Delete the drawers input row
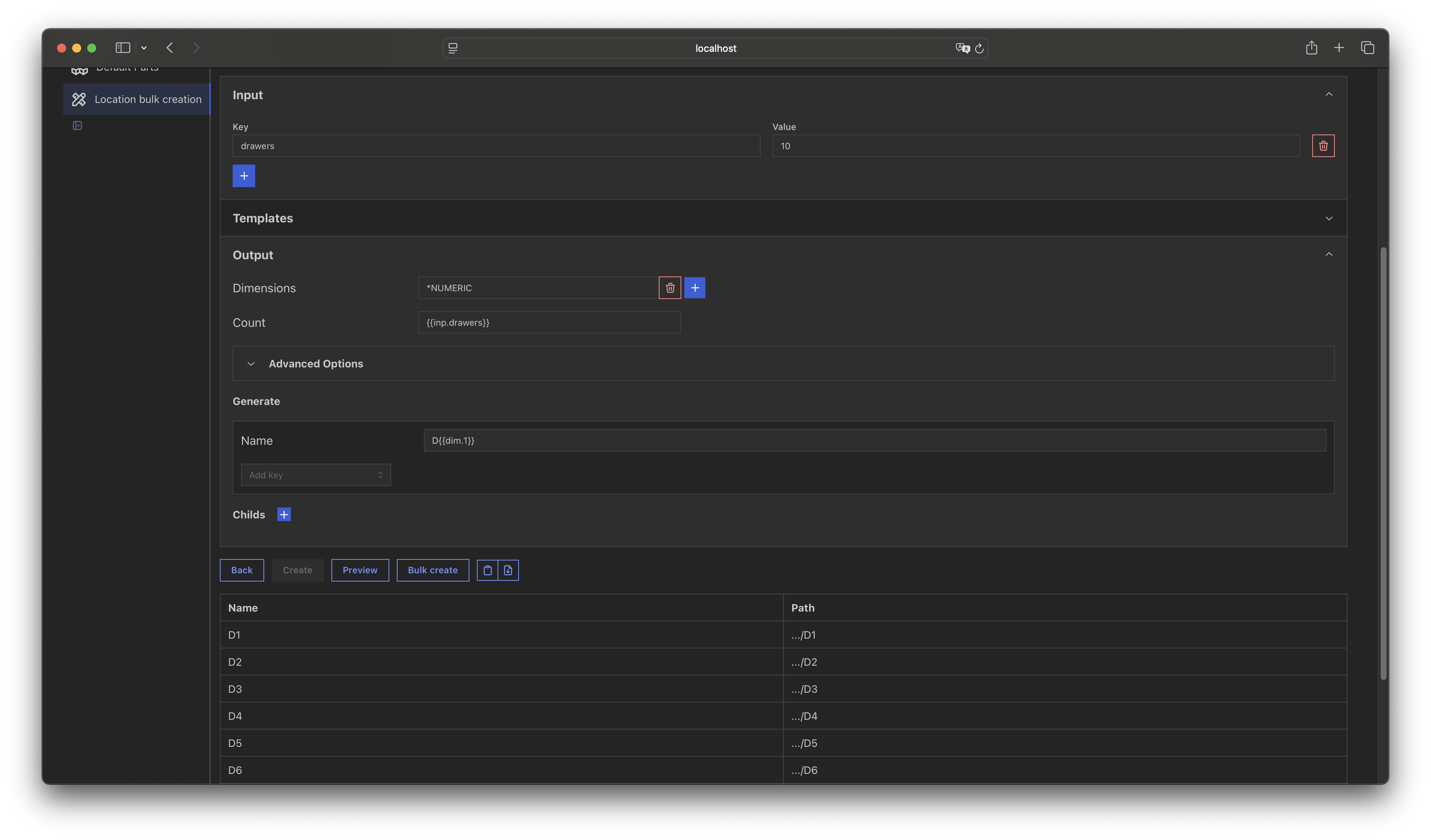1431x840 pixels. pyautogui.click(x=1322, y=146)
